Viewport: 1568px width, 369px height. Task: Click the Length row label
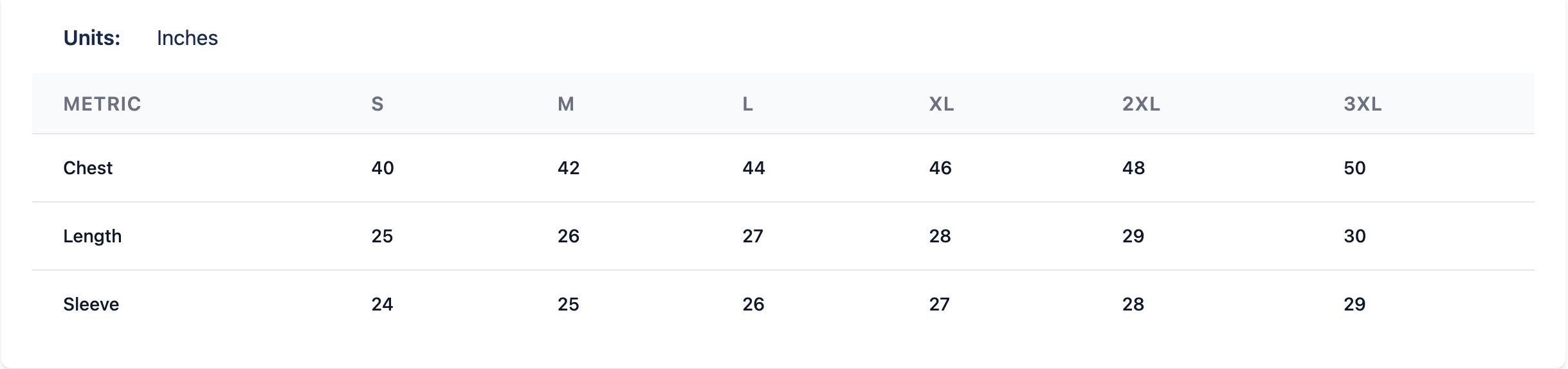[92, 237]
